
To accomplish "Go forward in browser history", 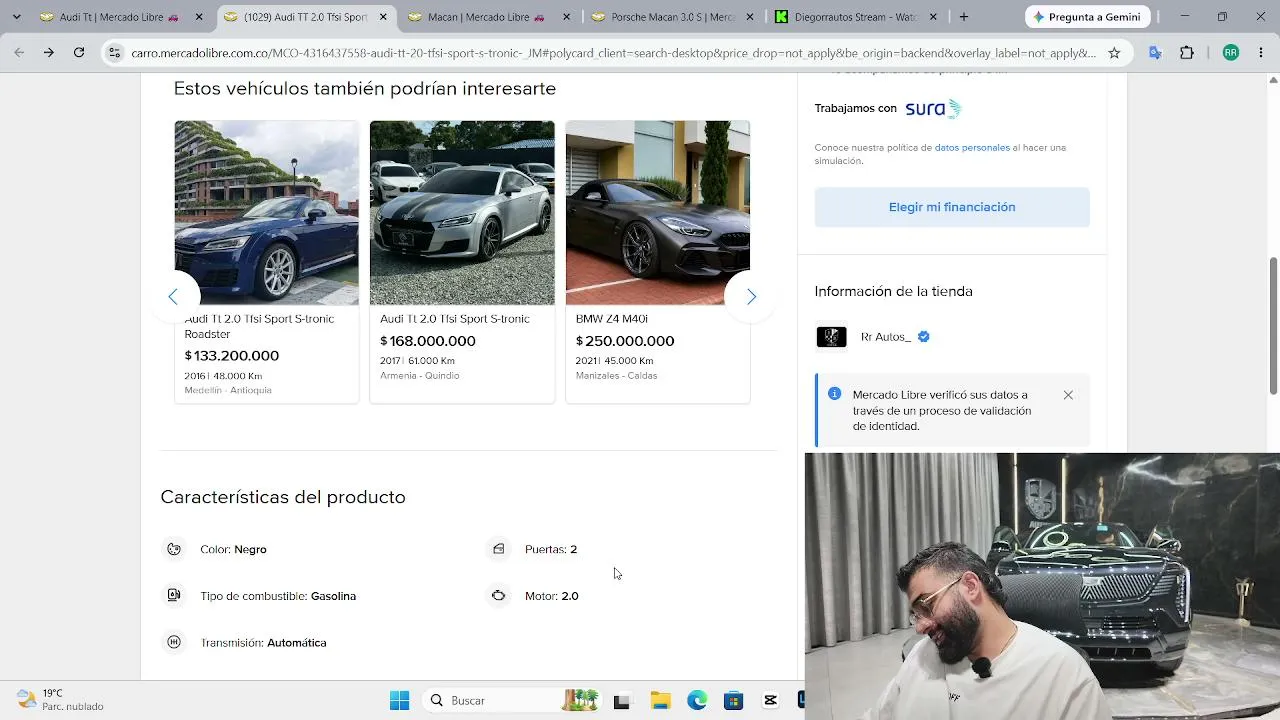I will pyautogui.click(x=48, y=53).
